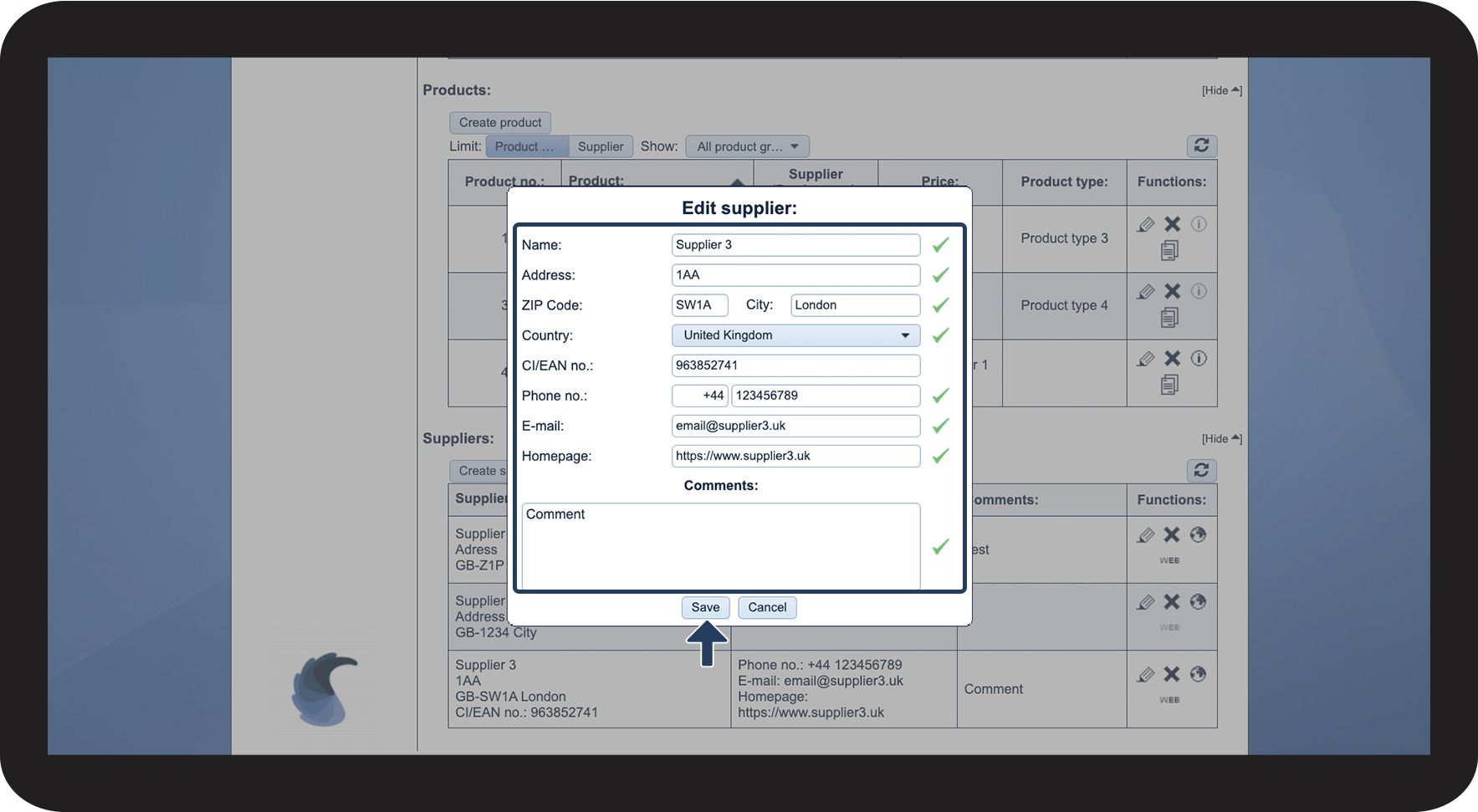Screen dimensions: 1478x812
Task: Click the copy icon in Product type 3 row
Action: coord(1169,250)
